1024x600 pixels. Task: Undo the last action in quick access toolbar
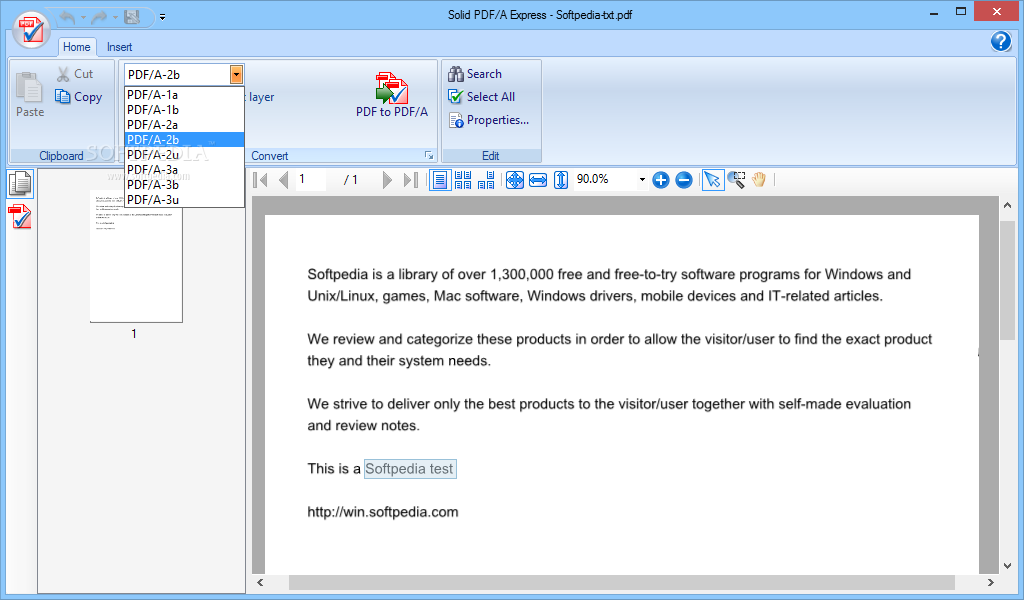tap(67, 18)
